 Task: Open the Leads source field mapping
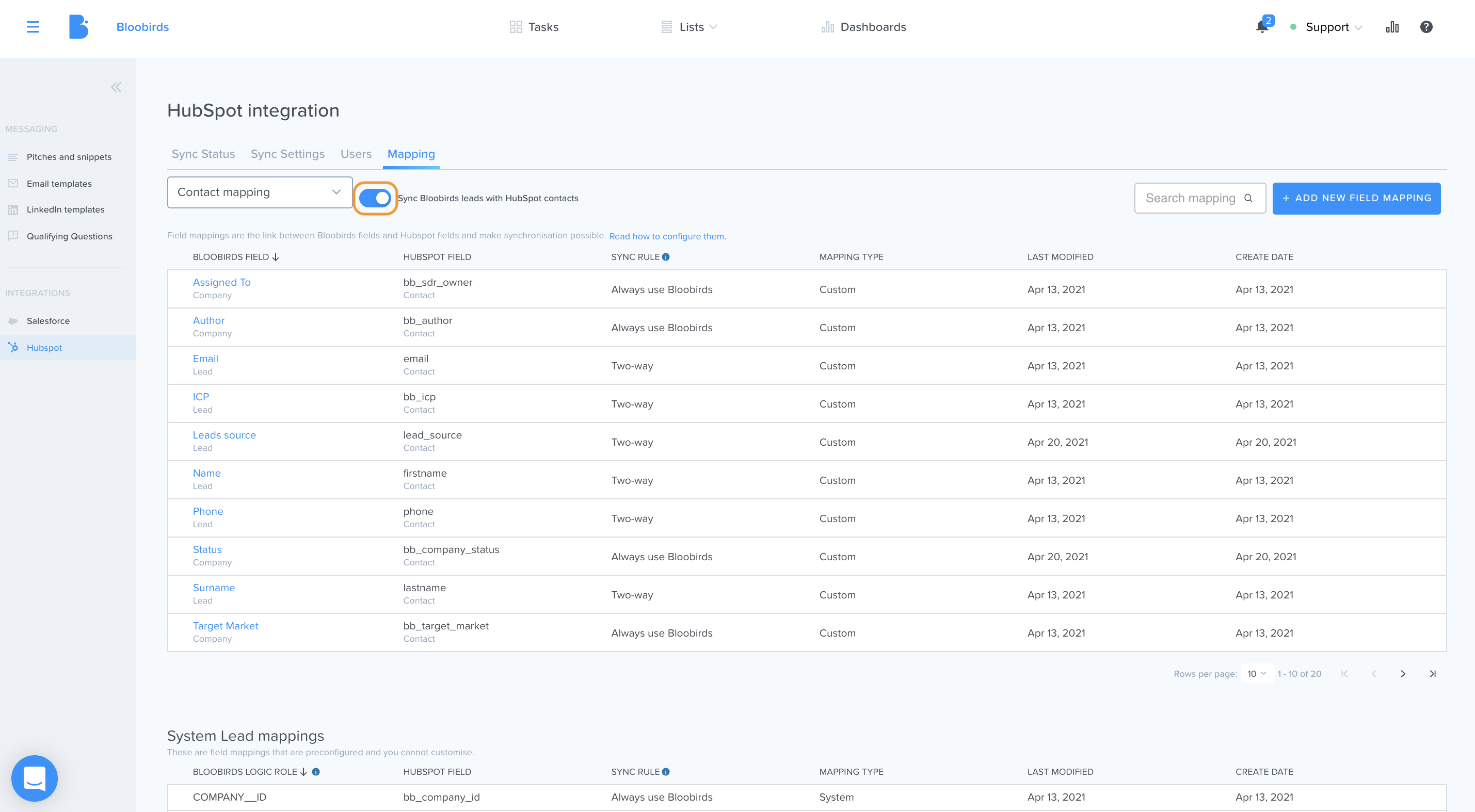pos(224,435)
